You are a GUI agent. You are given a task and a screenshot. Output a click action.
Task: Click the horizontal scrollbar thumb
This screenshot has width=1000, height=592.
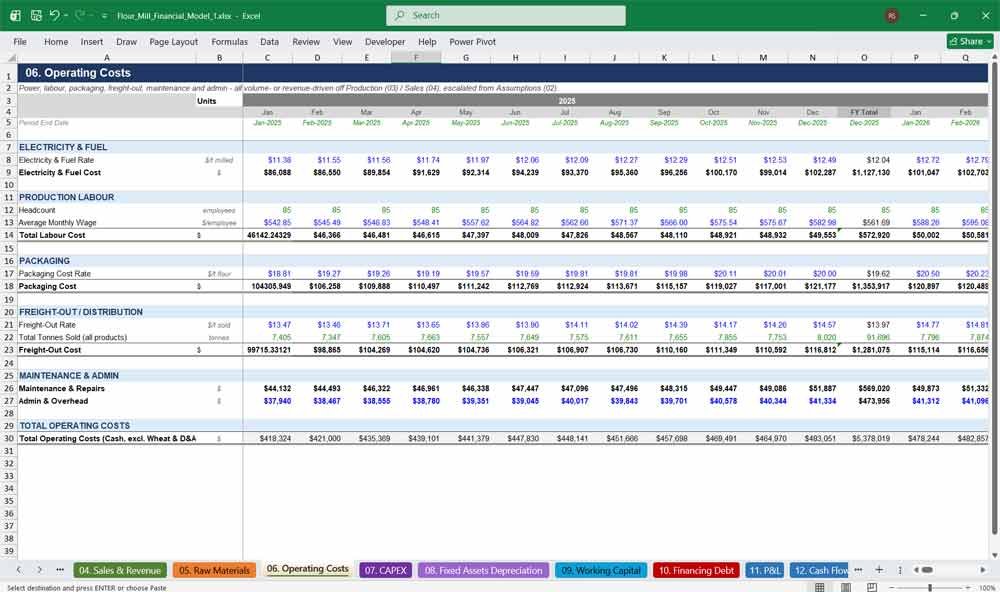[x=928, y=570]
